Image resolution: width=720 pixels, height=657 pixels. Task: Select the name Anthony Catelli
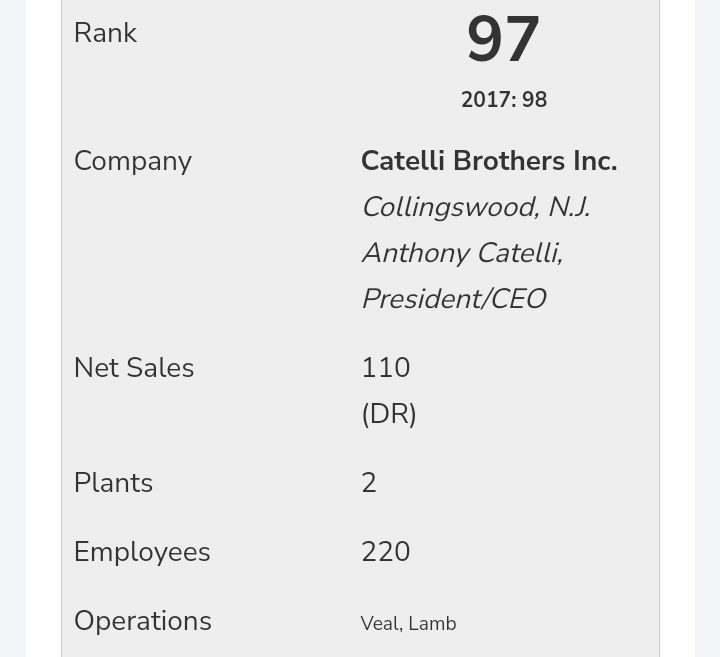coord(461,253)
